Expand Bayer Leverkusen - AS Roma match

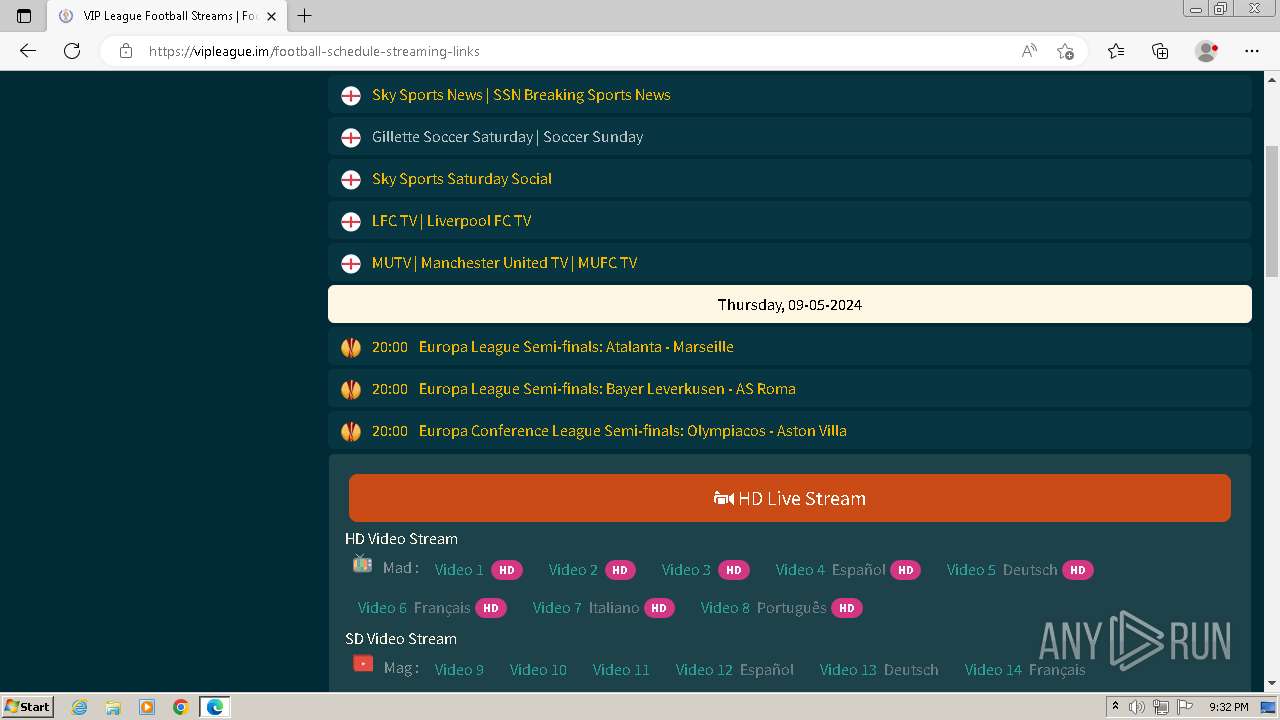tap(790, 389)
